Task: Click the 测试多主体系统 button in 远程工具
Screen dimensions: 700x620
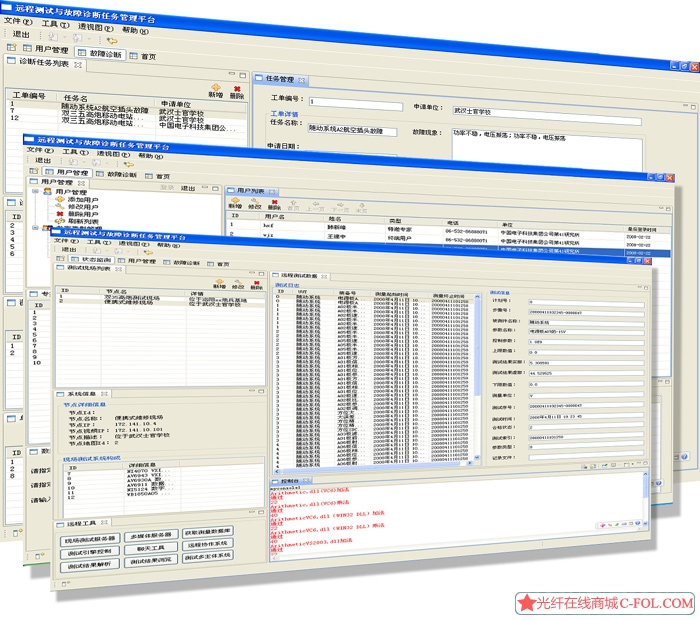Action: 208,556
